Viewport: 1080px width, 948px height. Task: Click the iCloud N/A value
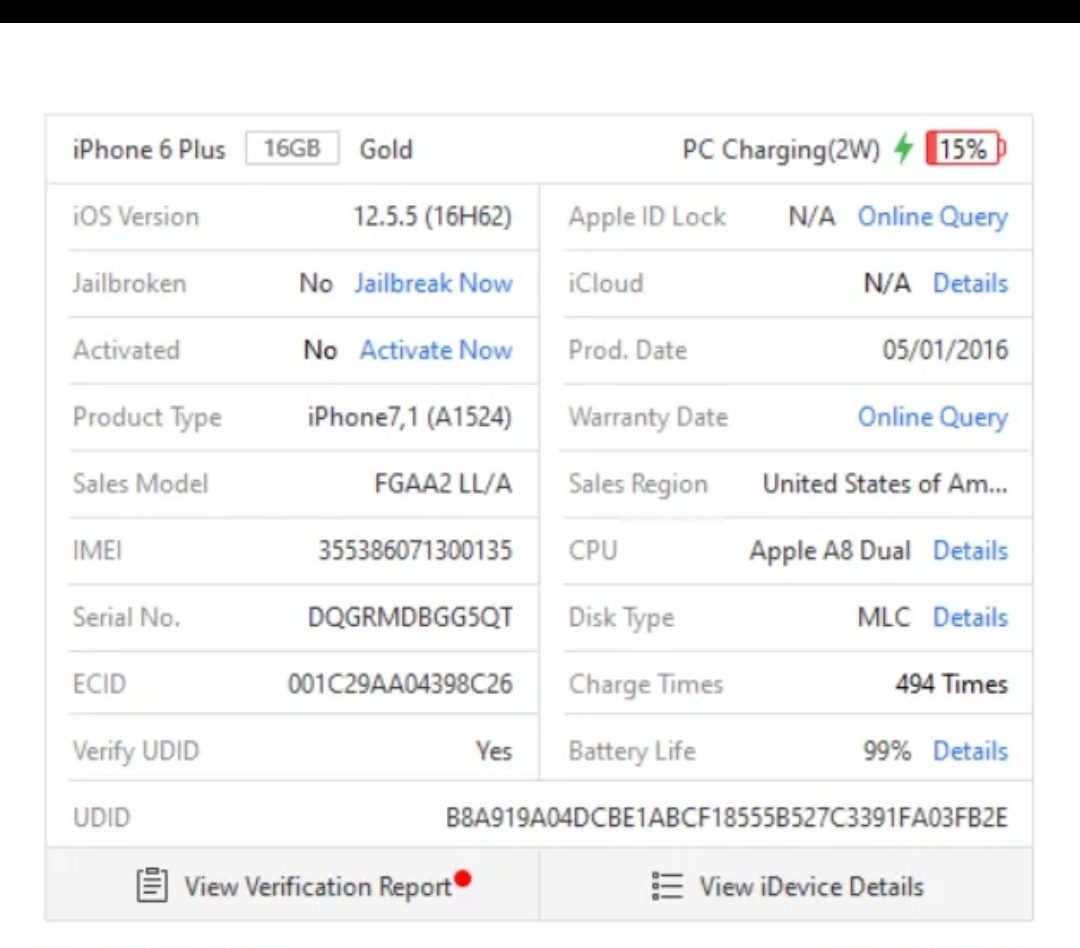click(887, 283)
